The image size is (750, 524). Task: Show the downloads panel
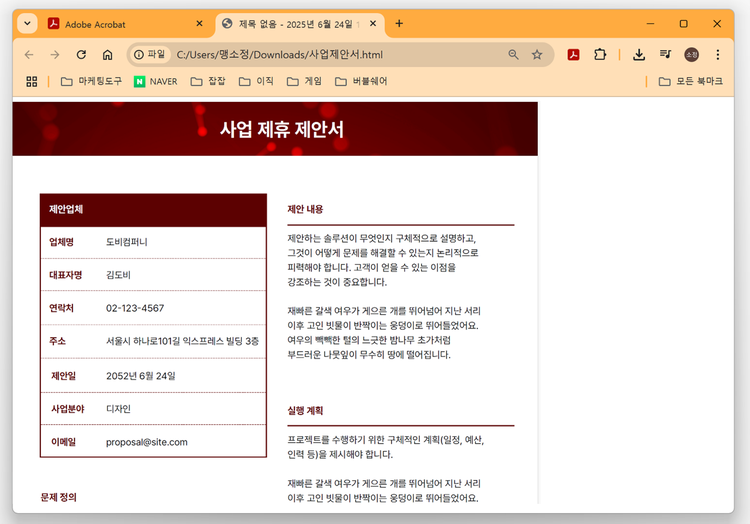click(x=639, y=55)
